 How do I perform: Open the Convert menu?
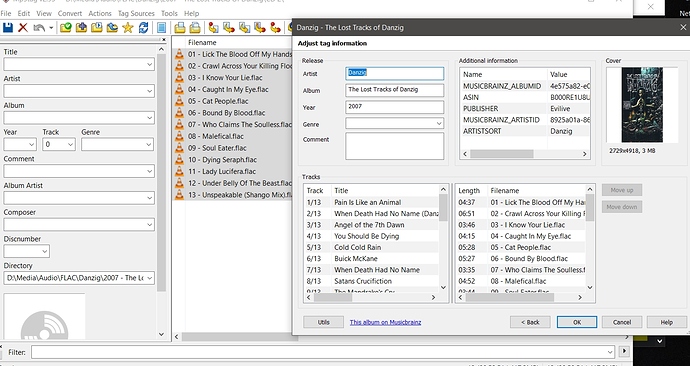point(70,14)
